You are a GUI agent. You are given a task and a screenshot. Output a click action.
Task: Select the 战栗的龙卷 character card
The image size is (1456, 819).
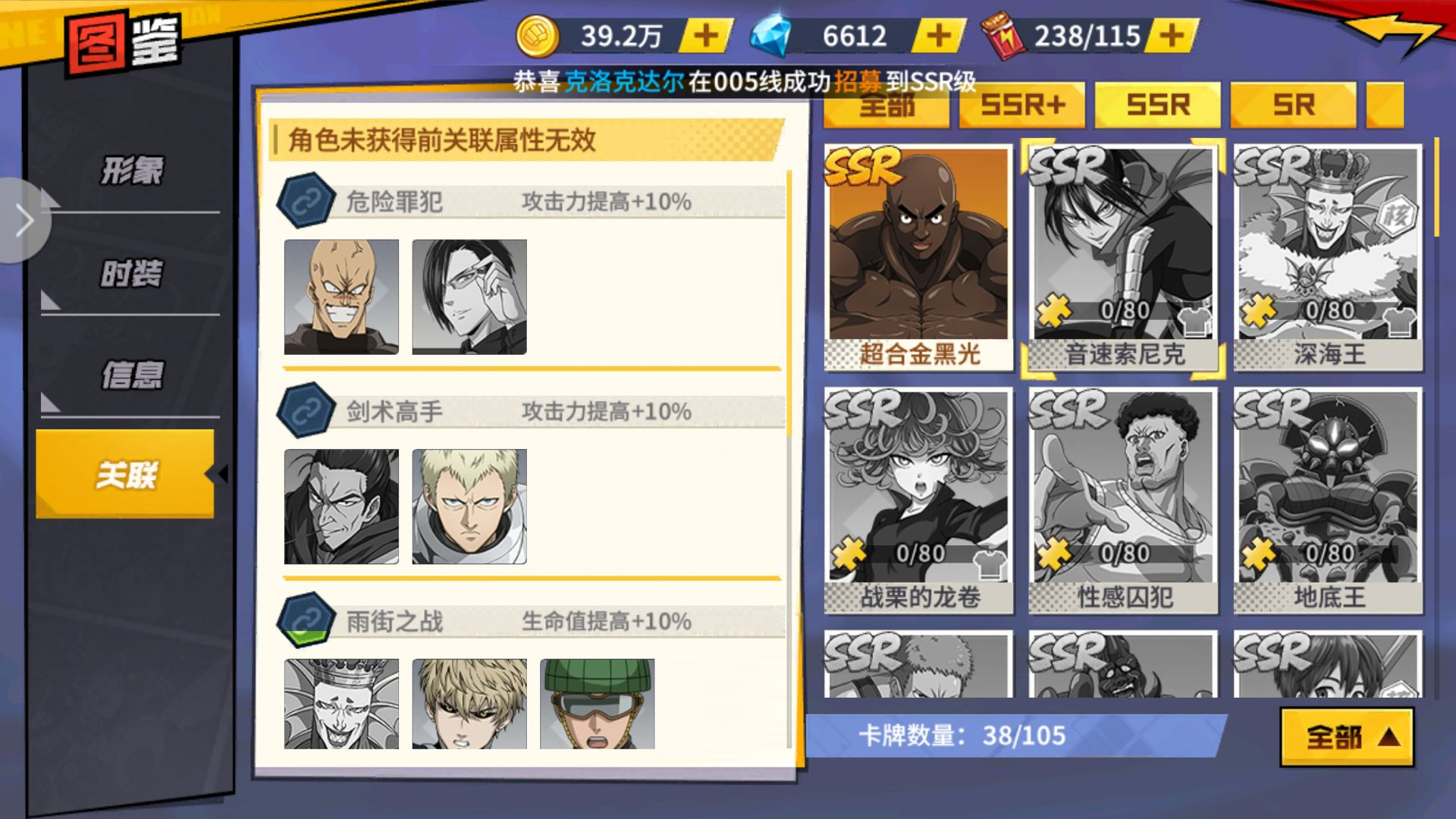918,500
